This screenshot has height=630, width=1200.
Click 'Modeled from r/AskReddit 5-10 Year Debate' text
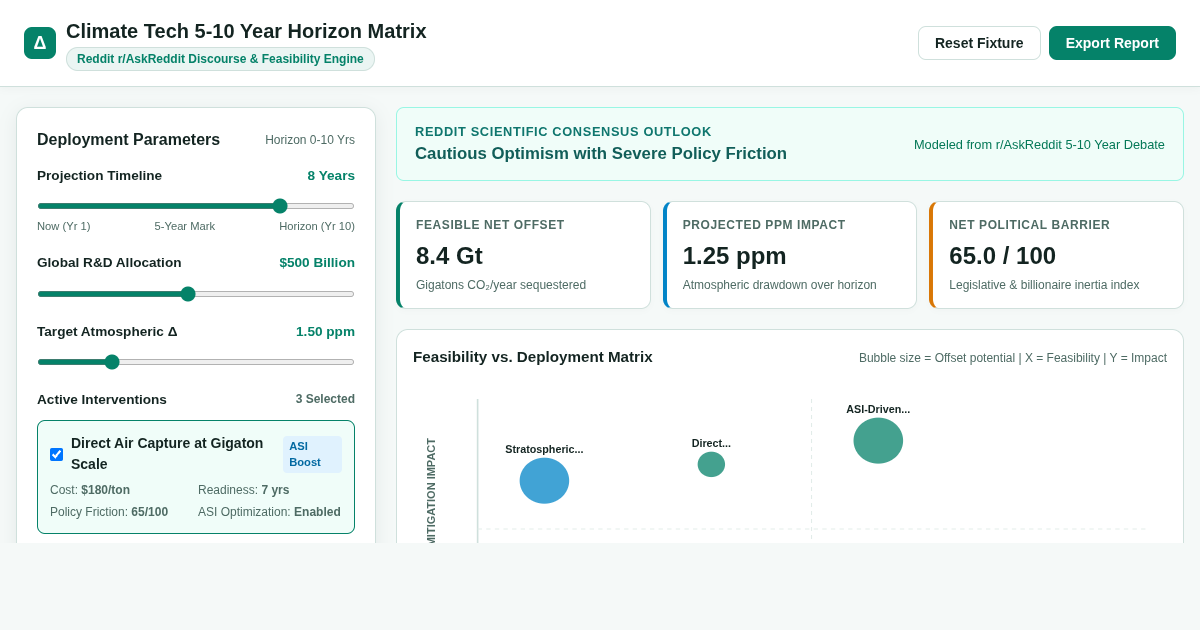[x=1039, y=145]
